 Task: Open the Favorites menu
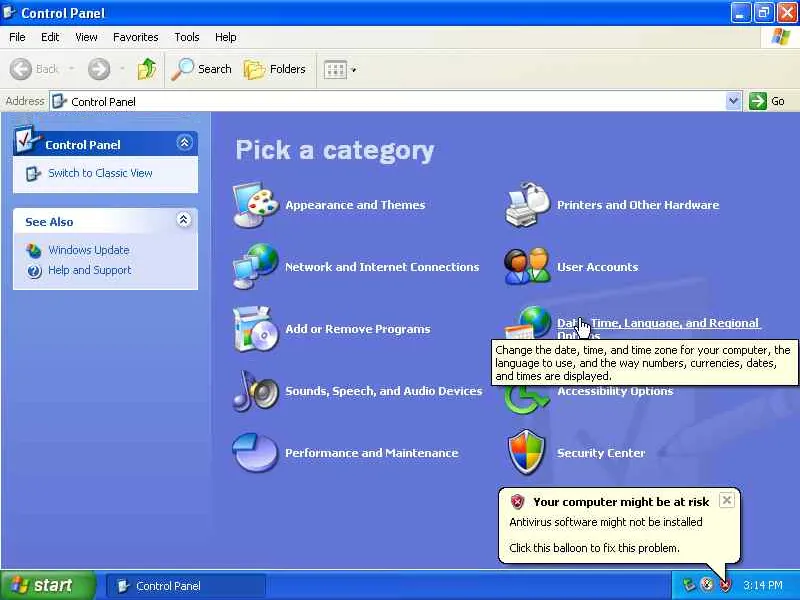[136, 37]
